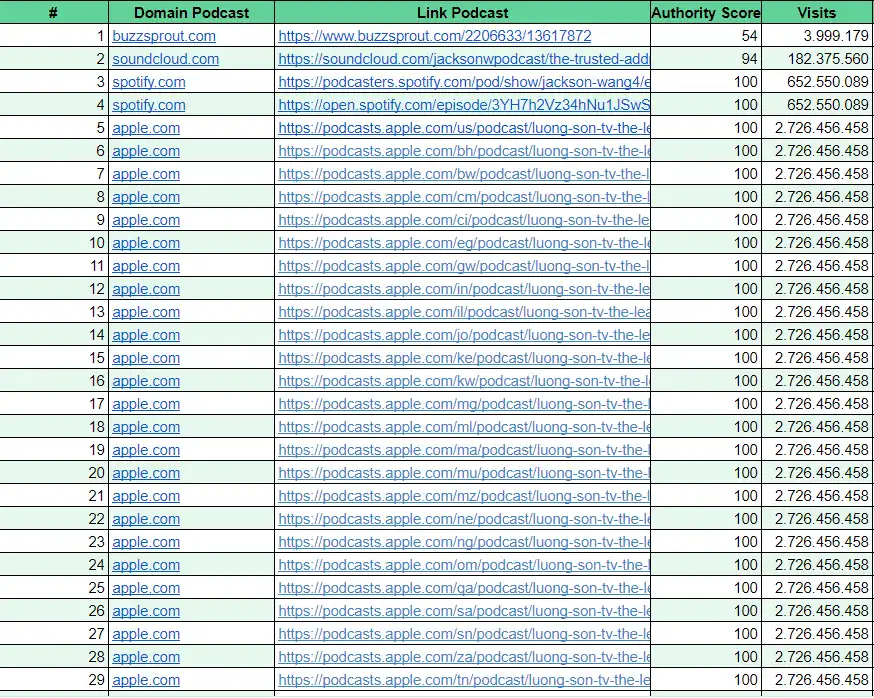Open the podcasts.apple.com/mu podcast link

point(464,473)
